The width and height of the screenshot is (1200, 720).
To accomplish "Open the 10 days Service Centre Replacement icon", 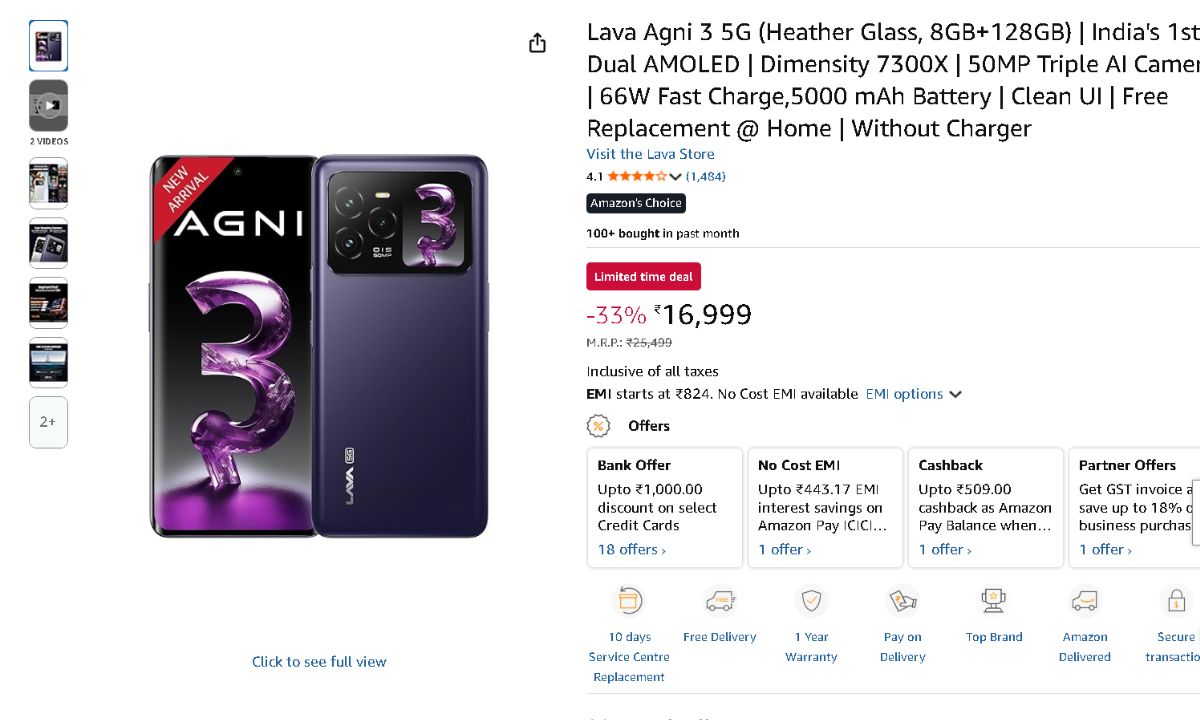I will tap(629, 601).
